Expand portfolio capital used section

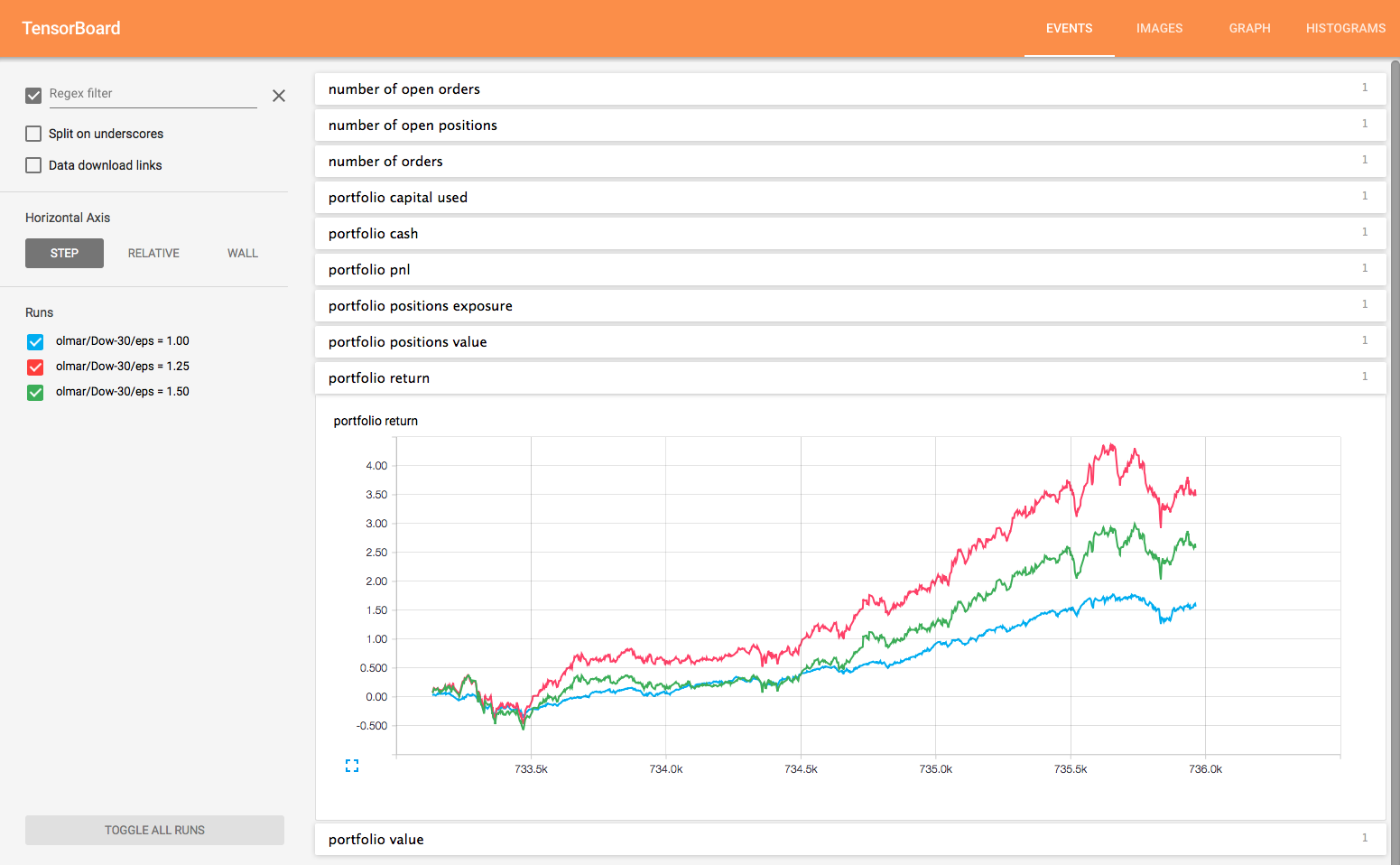click(x=850, y=197)
